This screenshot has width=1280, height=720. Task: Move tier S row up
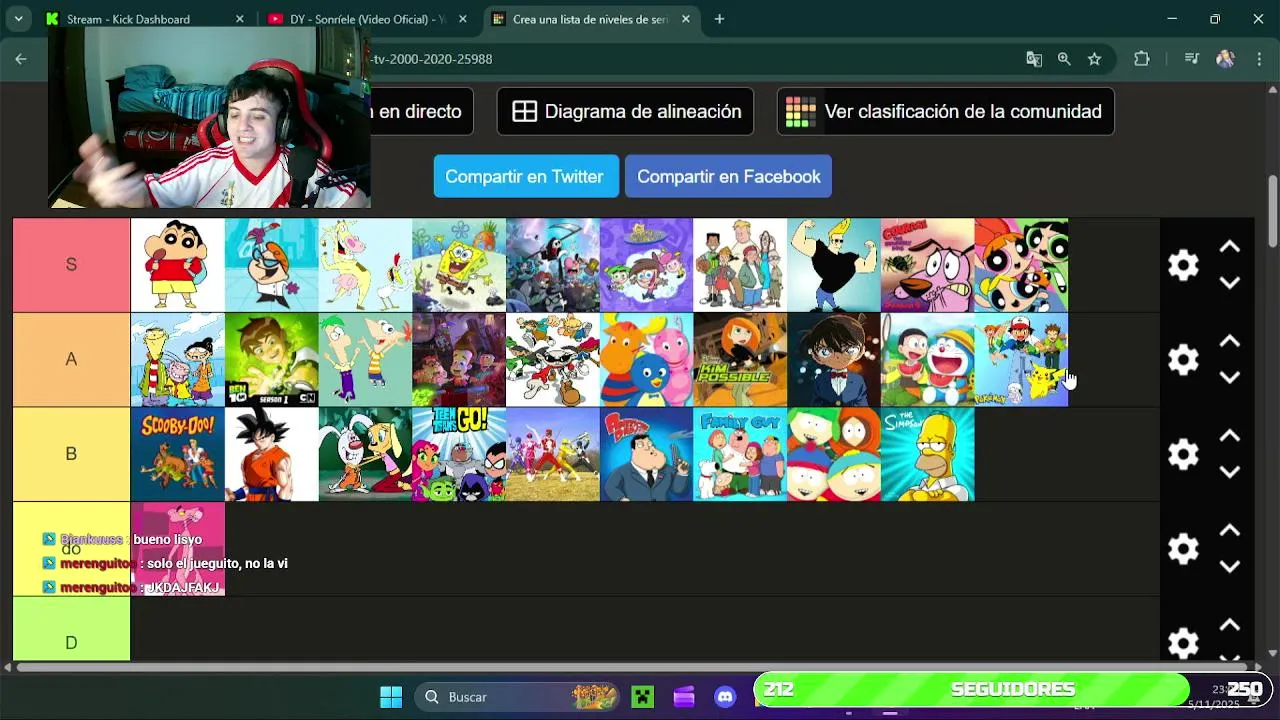[x=1230, y=247]
